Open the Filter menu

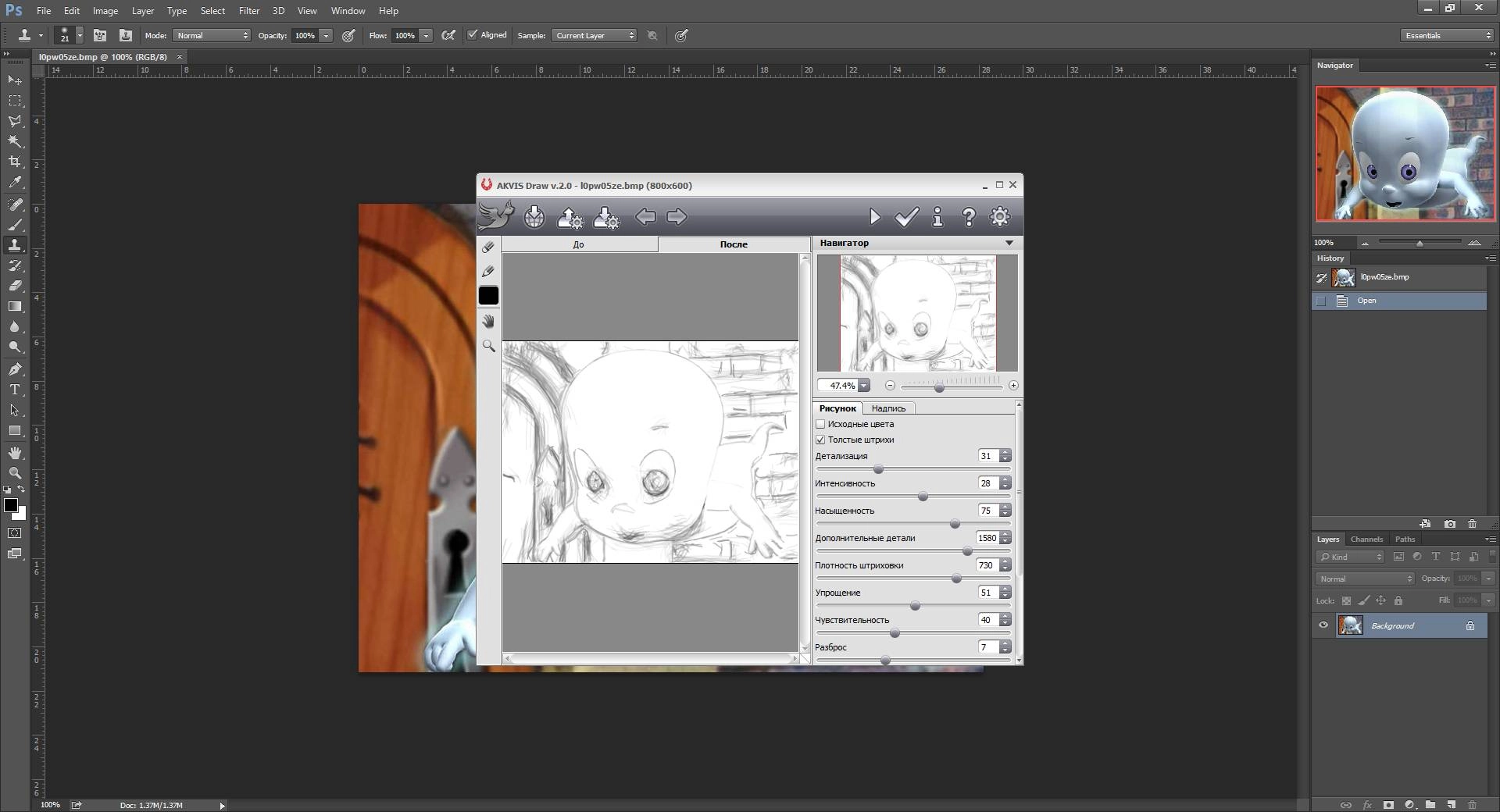click(x=249, y=11)
